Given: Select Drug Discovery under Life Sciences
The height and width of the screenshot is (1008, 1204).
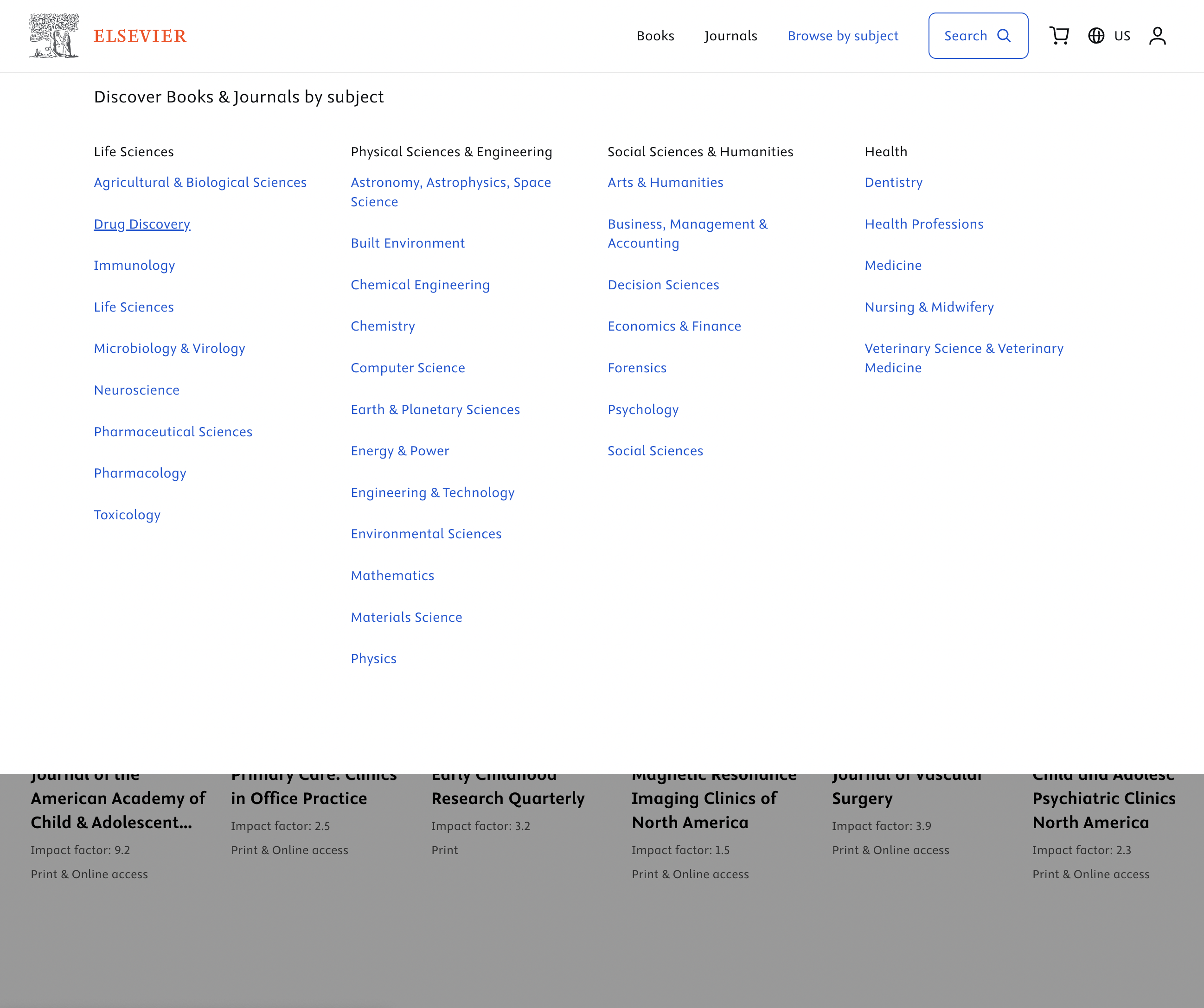Looking at the screenshot, I should pyautogui.click(x=141, y=224).
